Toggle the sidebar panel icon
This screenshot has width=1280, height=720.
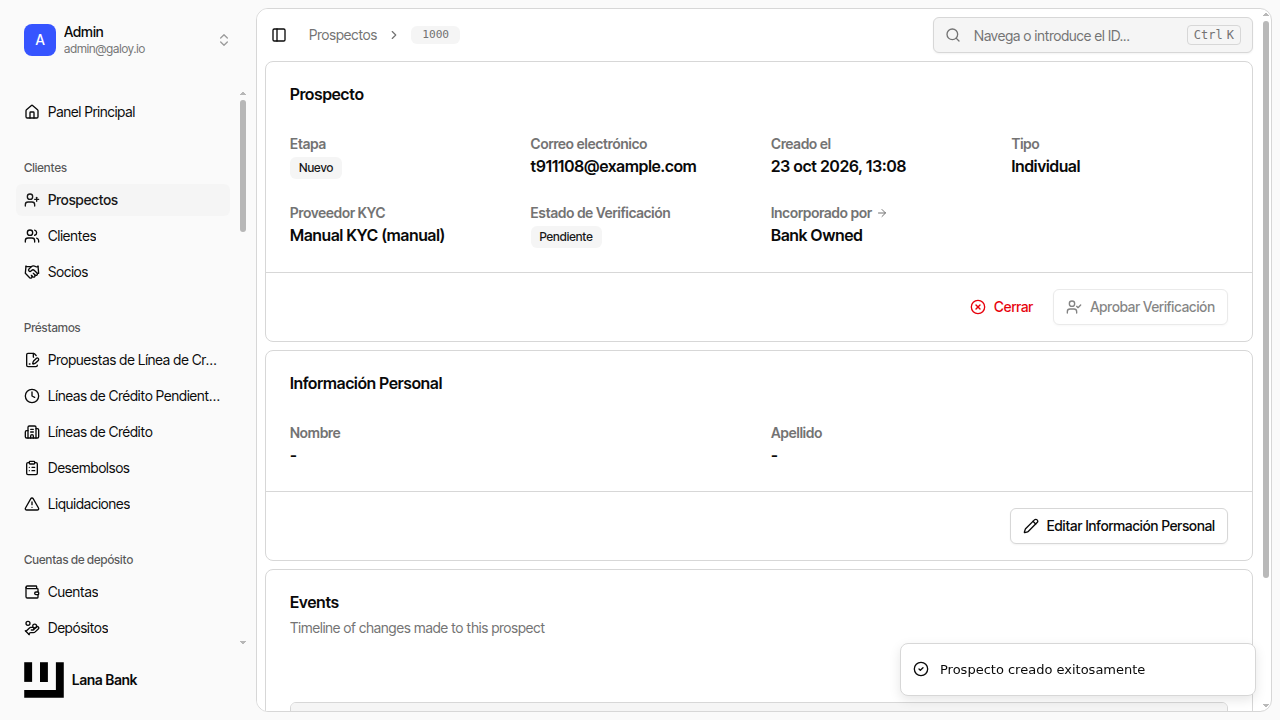279,35
